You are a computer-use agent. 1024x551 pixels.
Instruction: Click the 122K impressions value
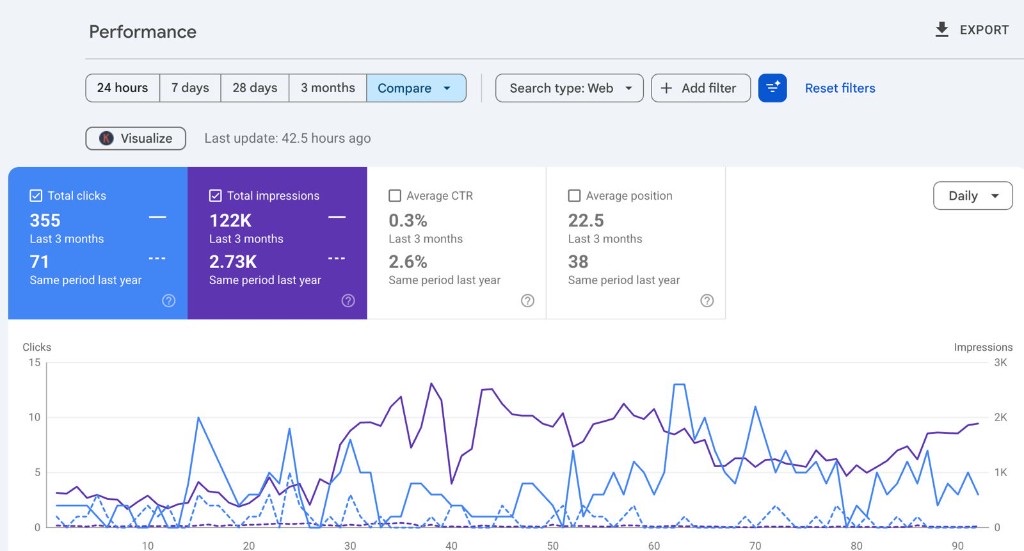(231, 221)
